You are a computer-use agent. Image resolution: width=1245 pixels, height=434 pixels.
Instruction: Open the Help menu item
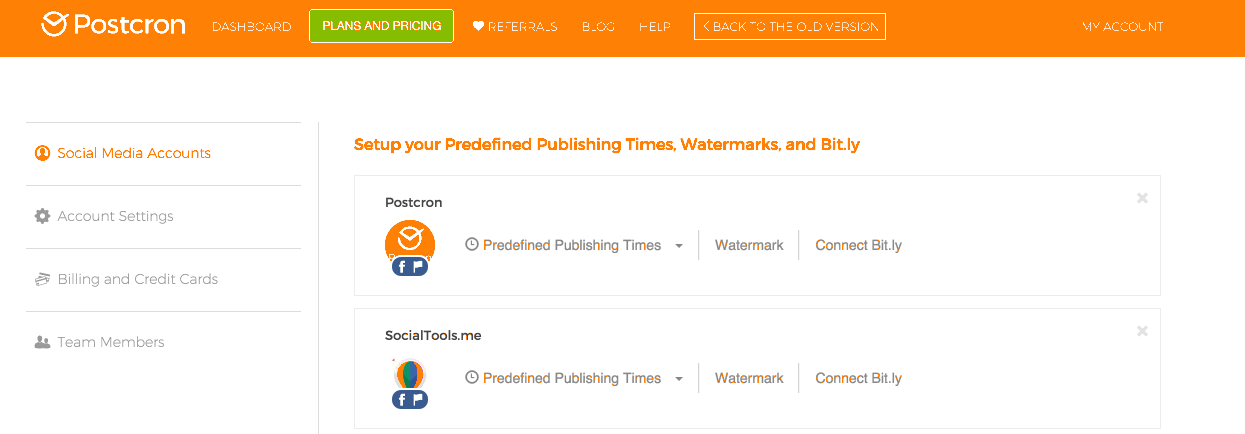click(x=654, y=27)
